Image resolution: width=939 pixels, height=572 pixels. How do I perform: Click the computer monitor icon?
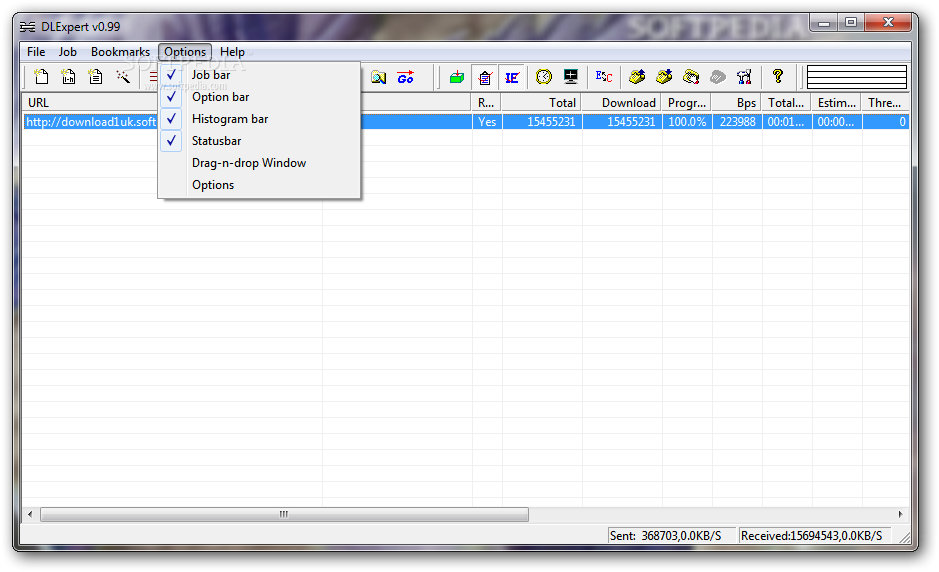(571, 77)
